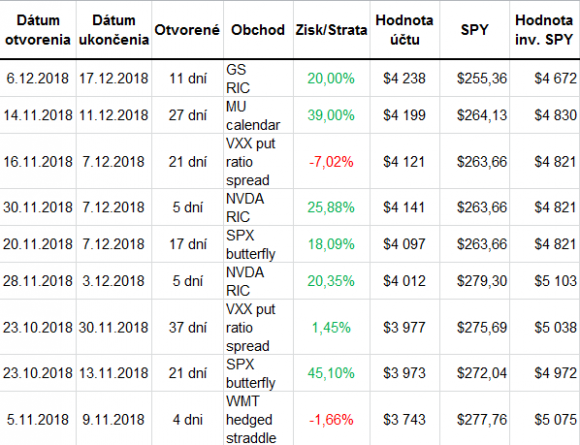Select the MU calendar trade cell
The width and height of the screenshot is (580, 445).
253,115
